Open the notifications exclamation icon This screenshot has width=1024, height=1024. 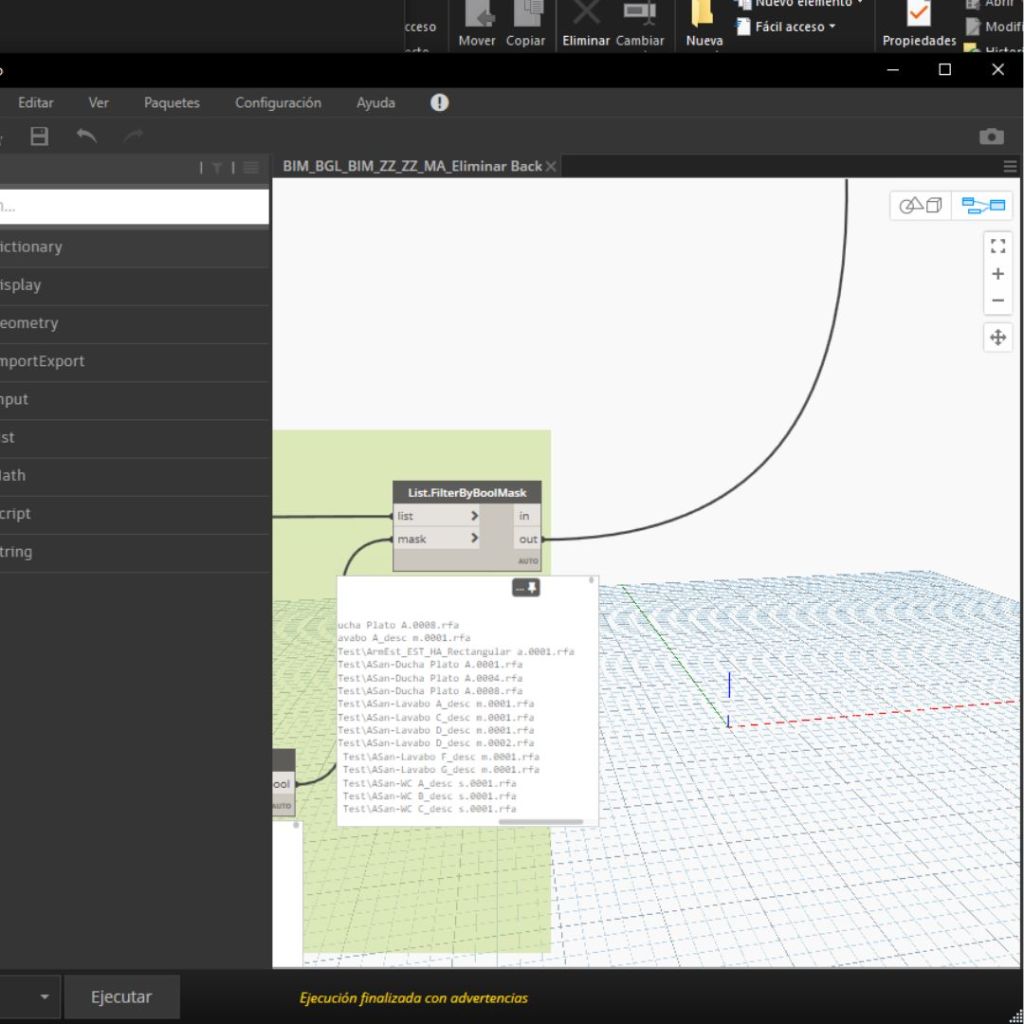[x=439, y=103]
